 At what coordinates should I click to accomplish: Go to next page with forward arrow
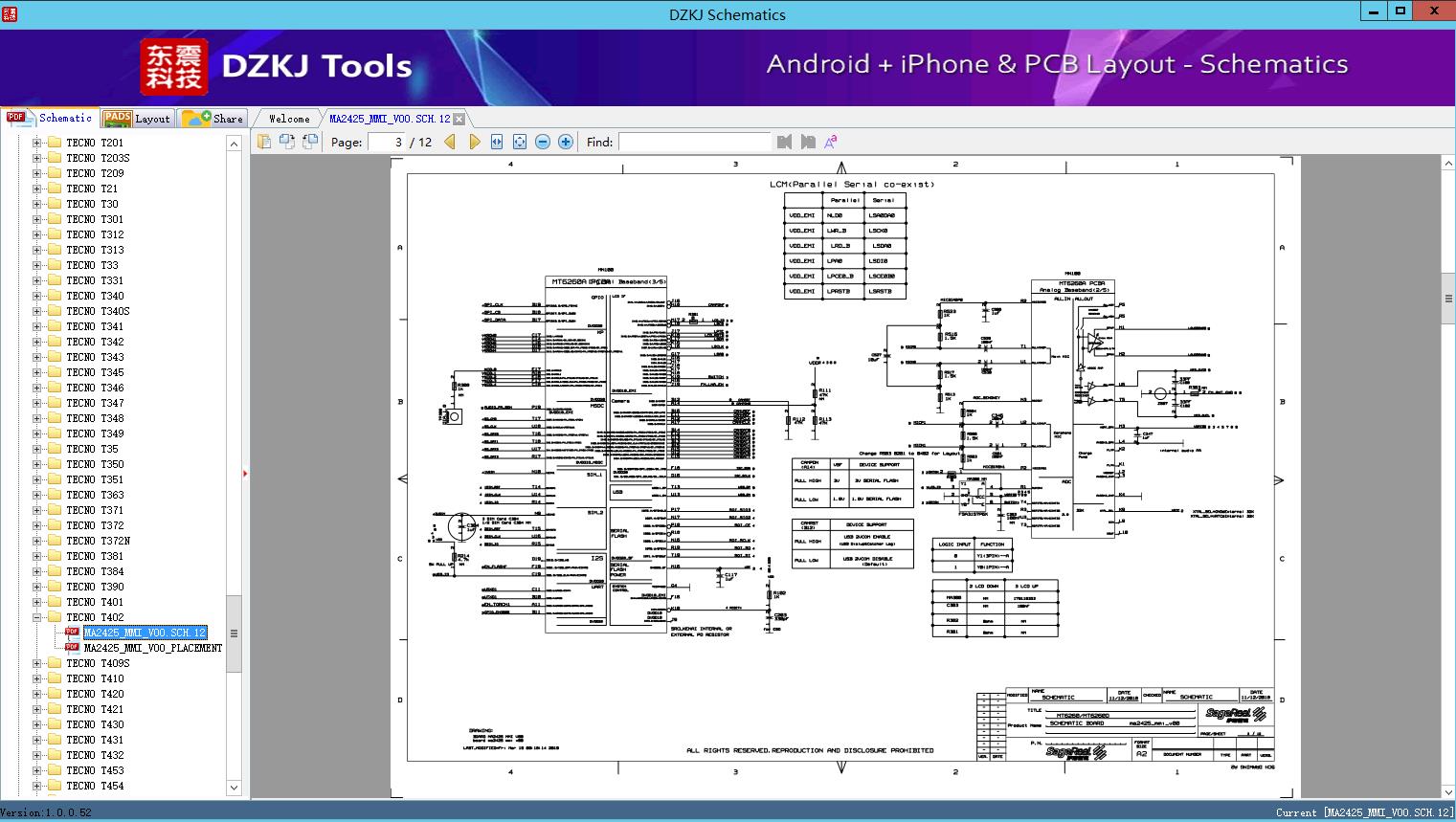pos(475,141)
